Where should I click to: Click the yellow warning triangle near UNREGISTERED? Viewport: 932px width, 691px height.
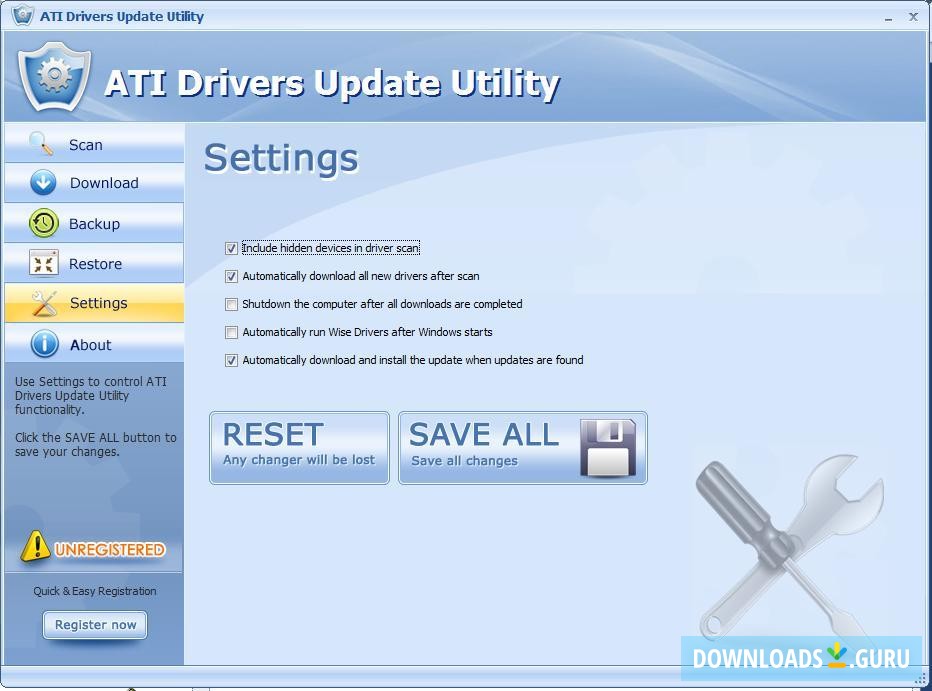[x=37, y=546]
